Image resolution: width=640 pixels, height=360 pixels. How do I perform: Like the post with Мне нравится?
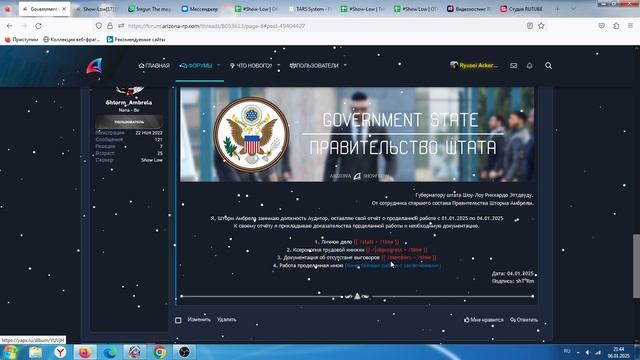coord(484,320)
